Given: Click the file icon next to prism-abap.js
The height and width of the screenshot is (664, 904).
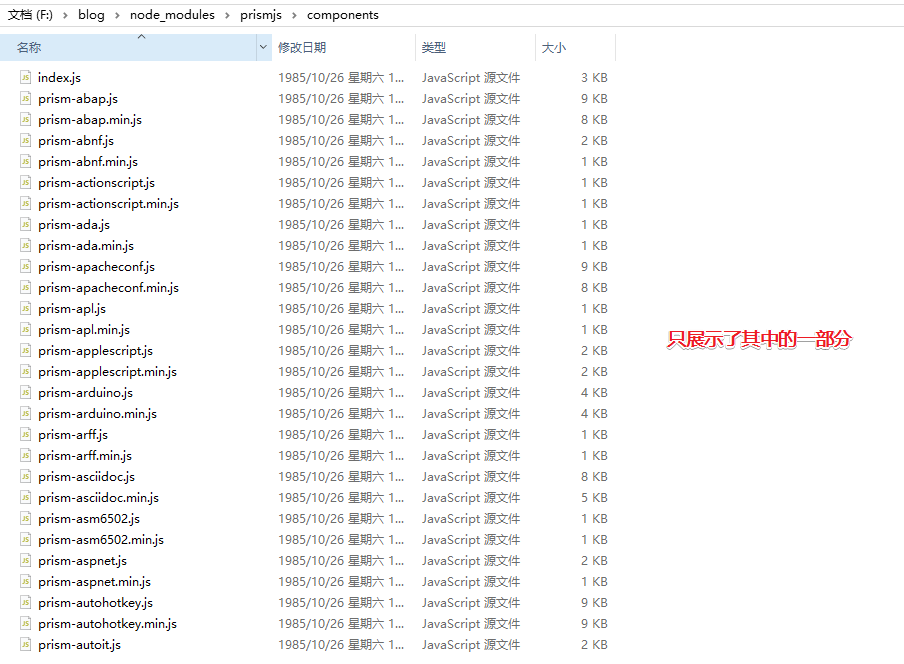Looking at the screenshot, I should pyautogui.click(x=25, y=99).
